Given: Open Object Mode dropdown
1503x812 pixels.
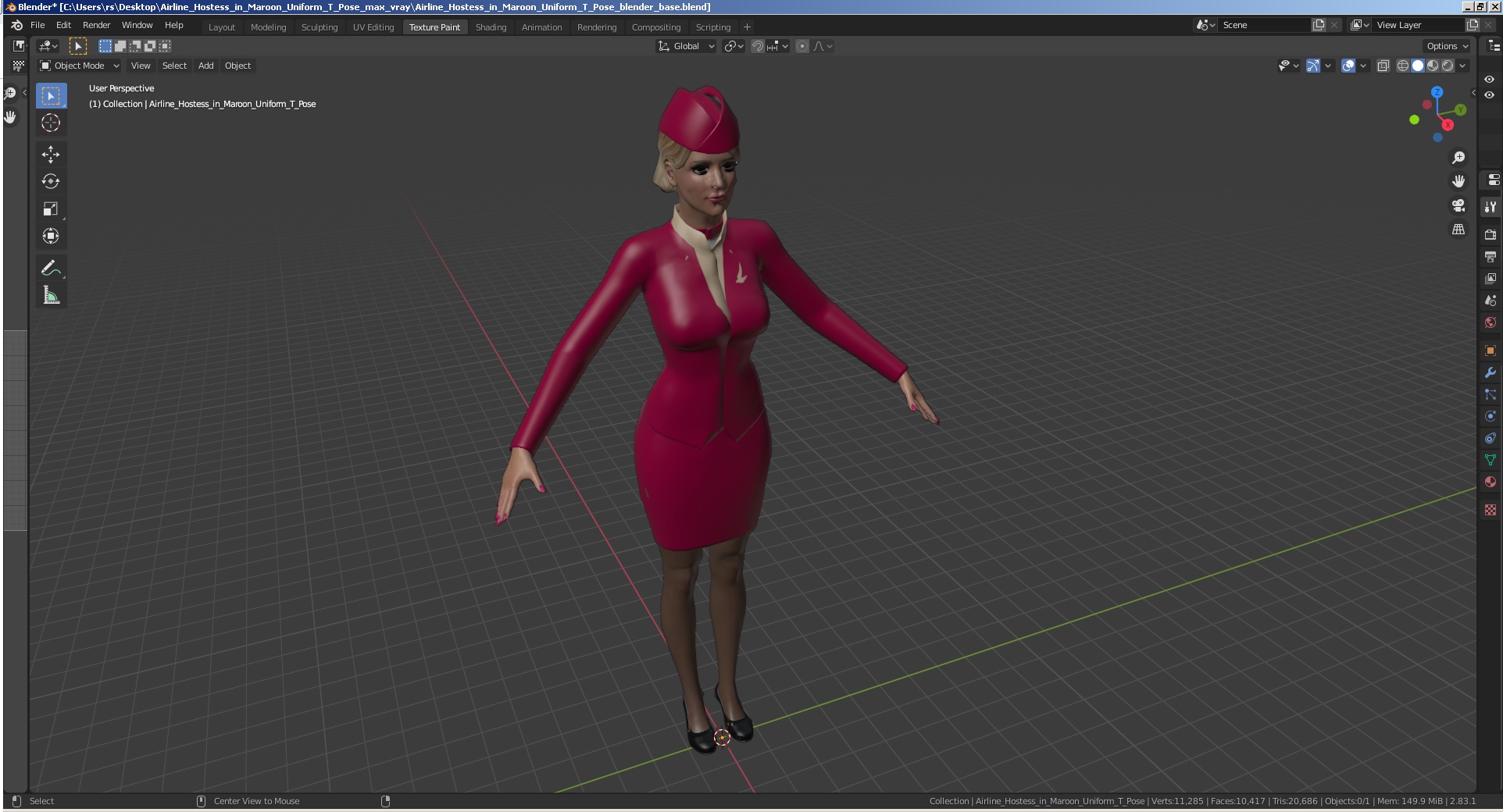Looking at the screenshot, I should 80,66.
